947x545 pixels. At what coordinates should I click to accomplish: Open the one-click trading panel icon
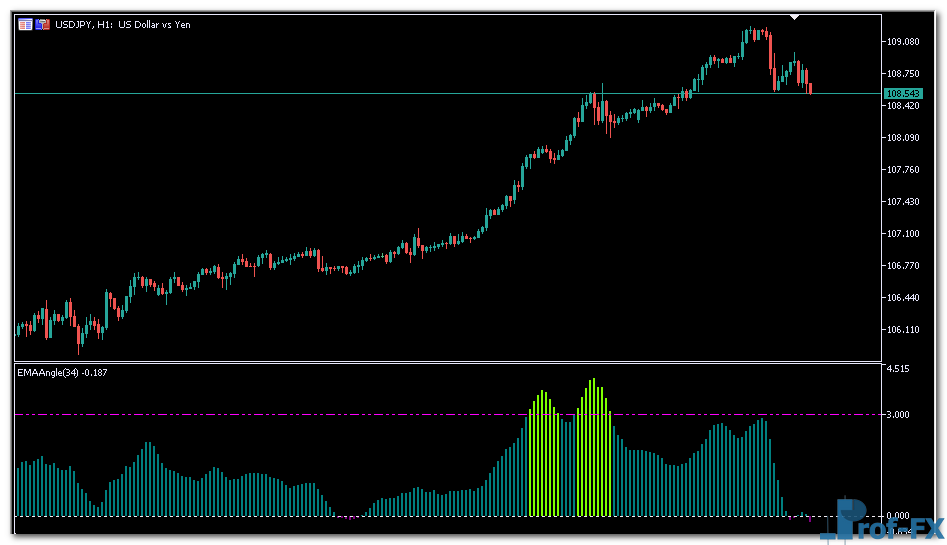pos(25,24)
